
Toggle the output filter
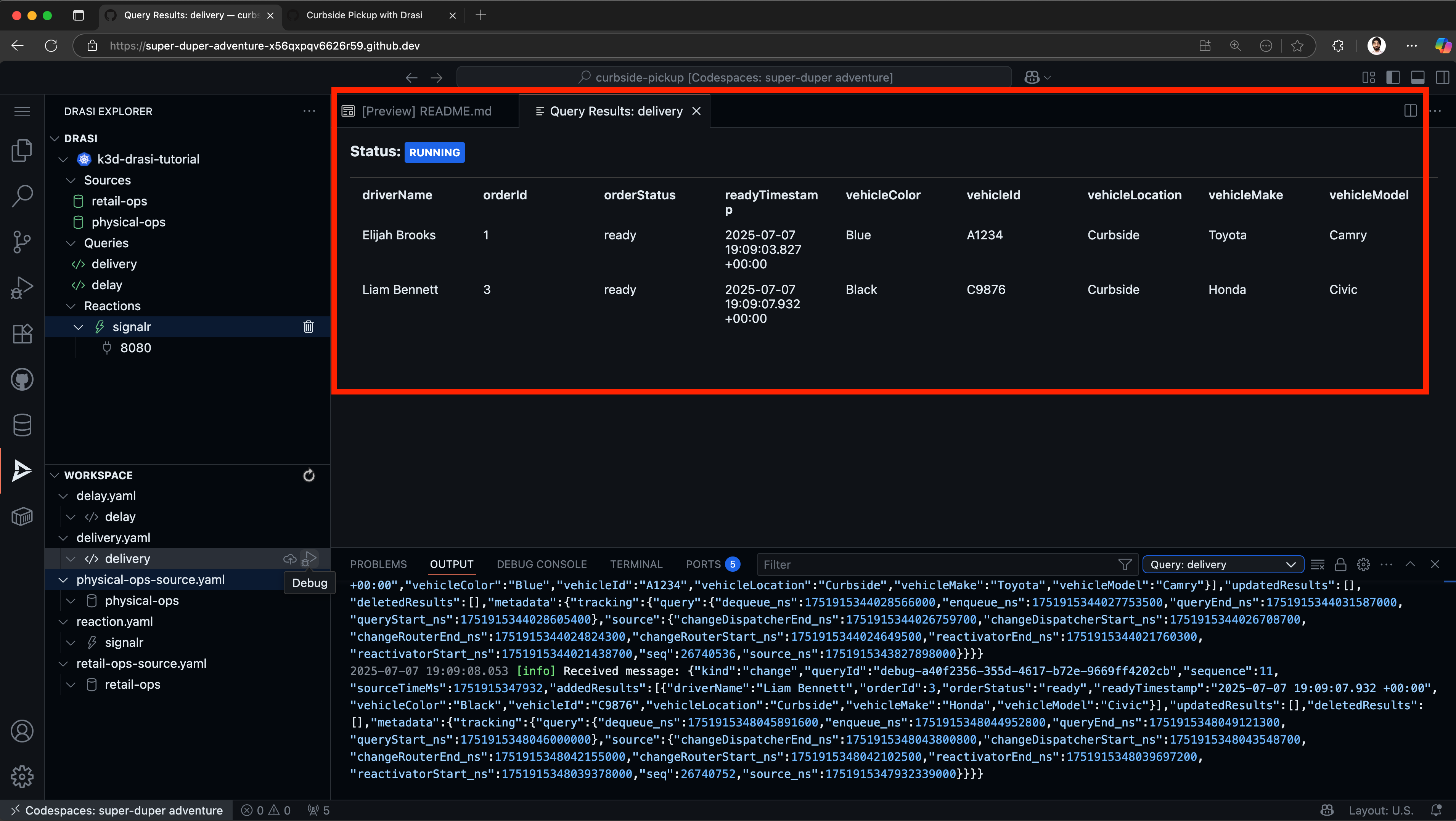click(1124, 564)
